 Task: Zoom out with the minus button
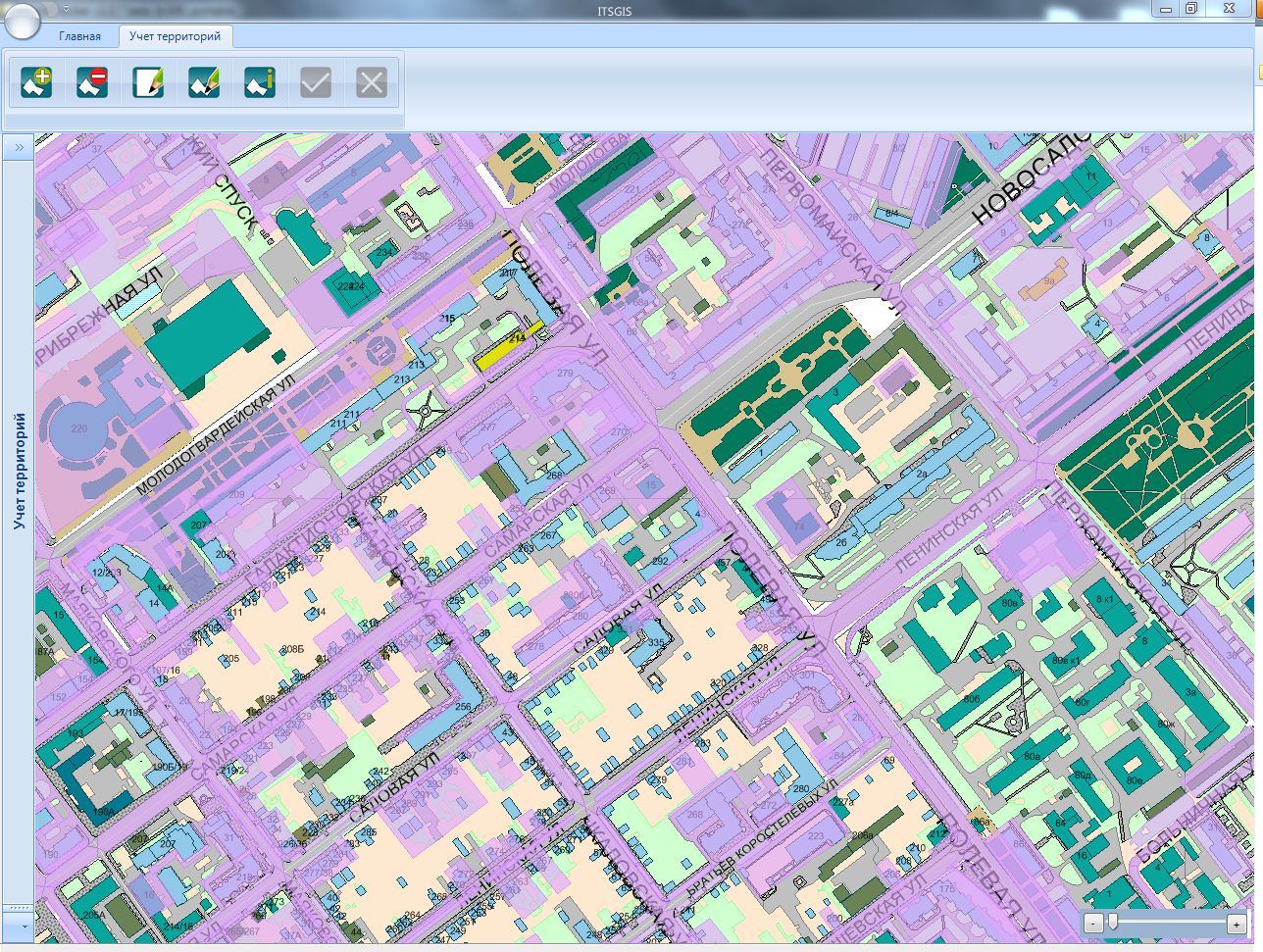(1094, 924)
